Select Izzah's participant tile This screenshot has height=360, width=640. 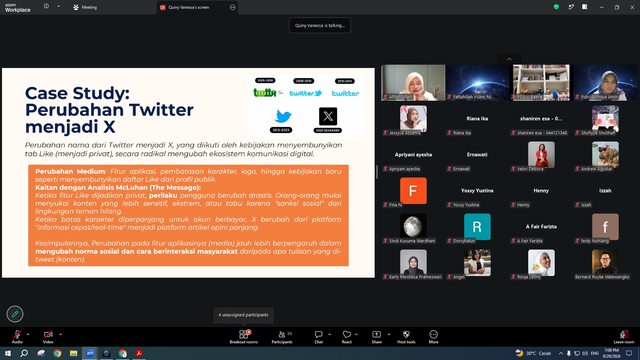(605, 191)
